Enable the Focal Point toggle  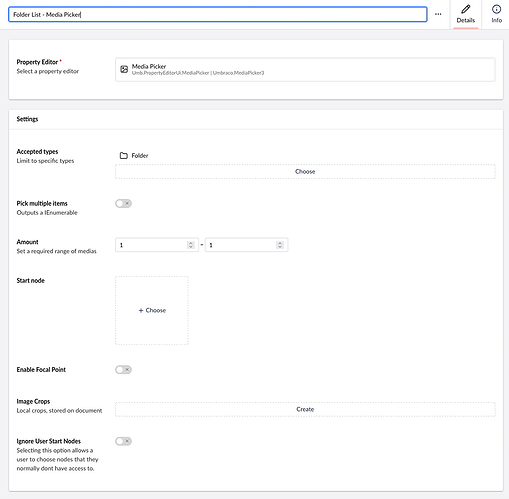(123, 370)
